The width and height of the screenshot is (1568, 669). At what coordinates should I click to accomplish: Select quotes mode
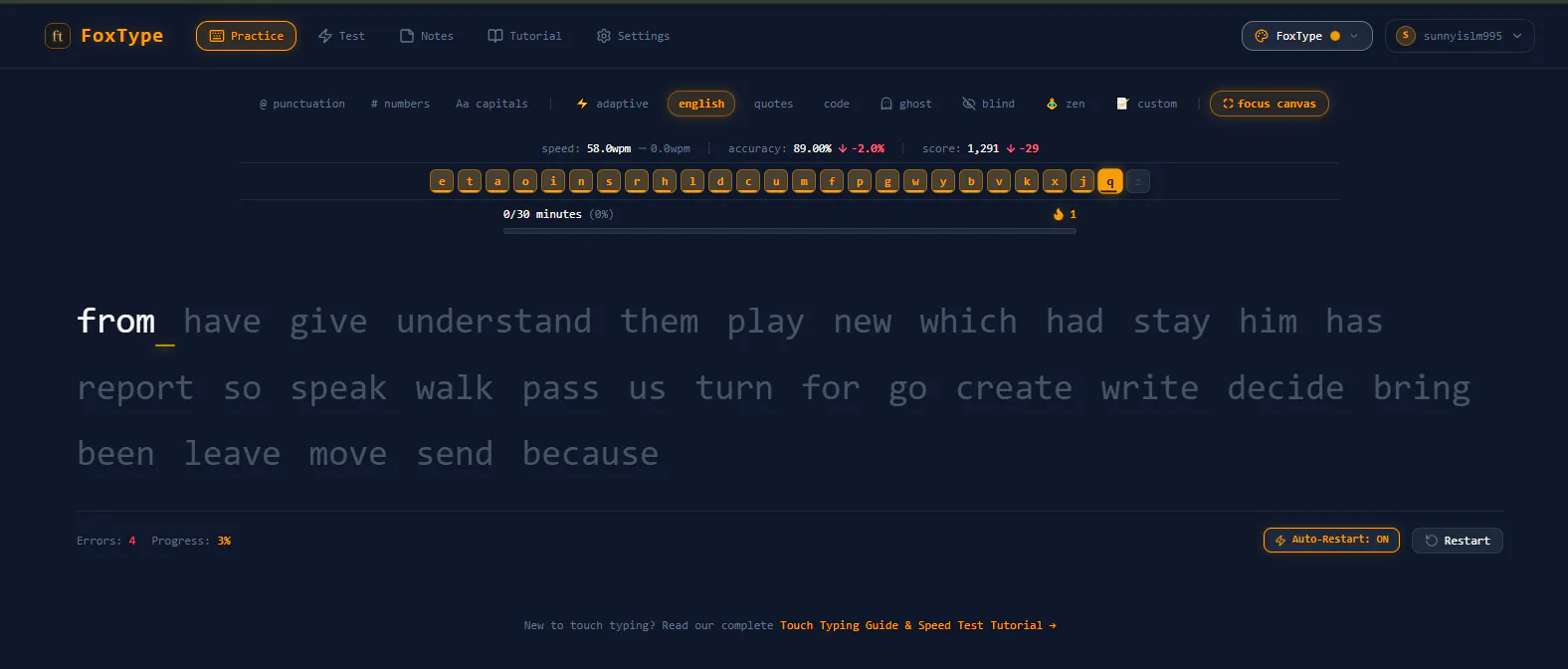point(773,104)
